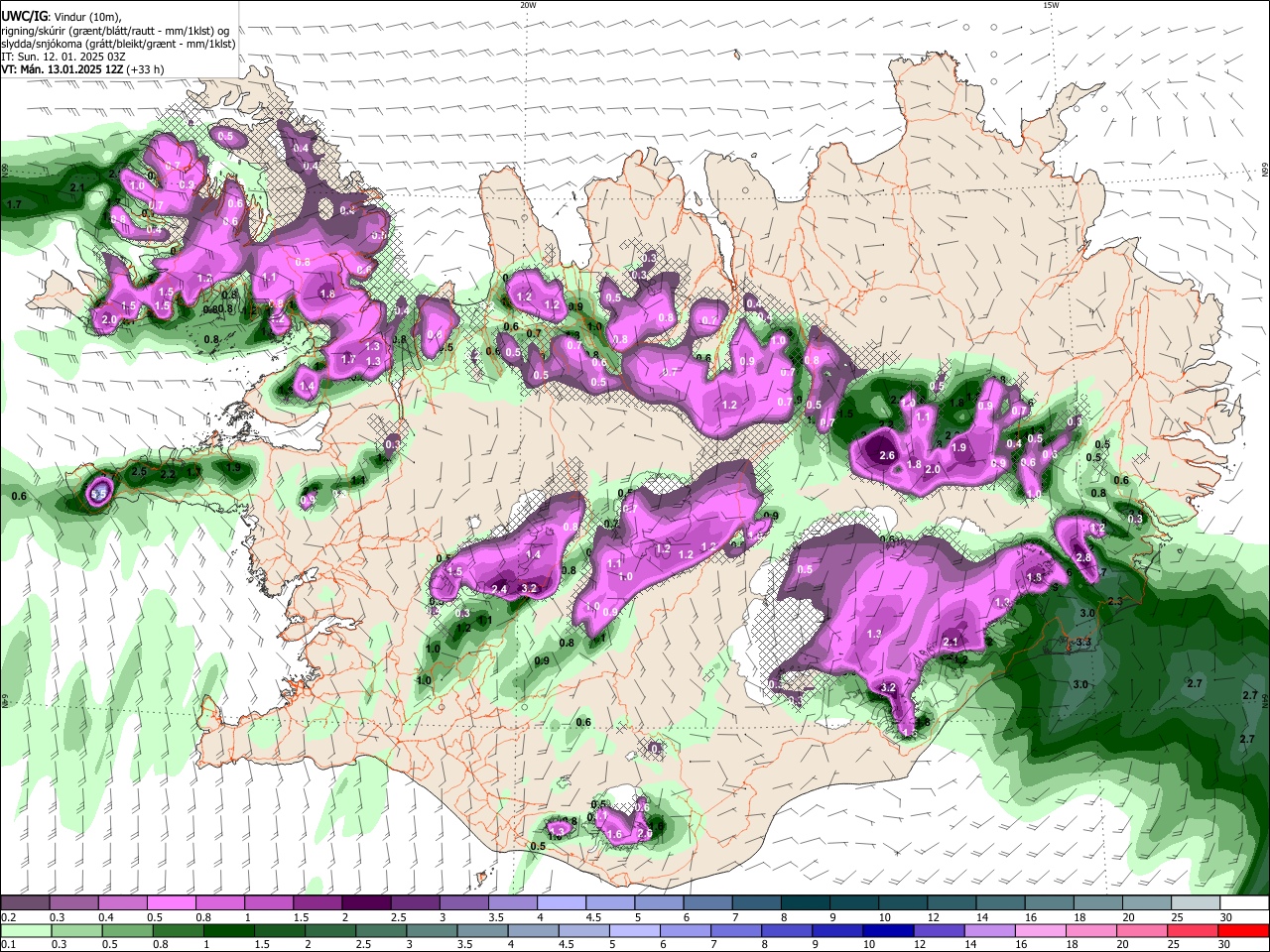Click the '2.3' value near the southeast coast
This screenshot has width=1270, height=952.
tap(1114, 602)
